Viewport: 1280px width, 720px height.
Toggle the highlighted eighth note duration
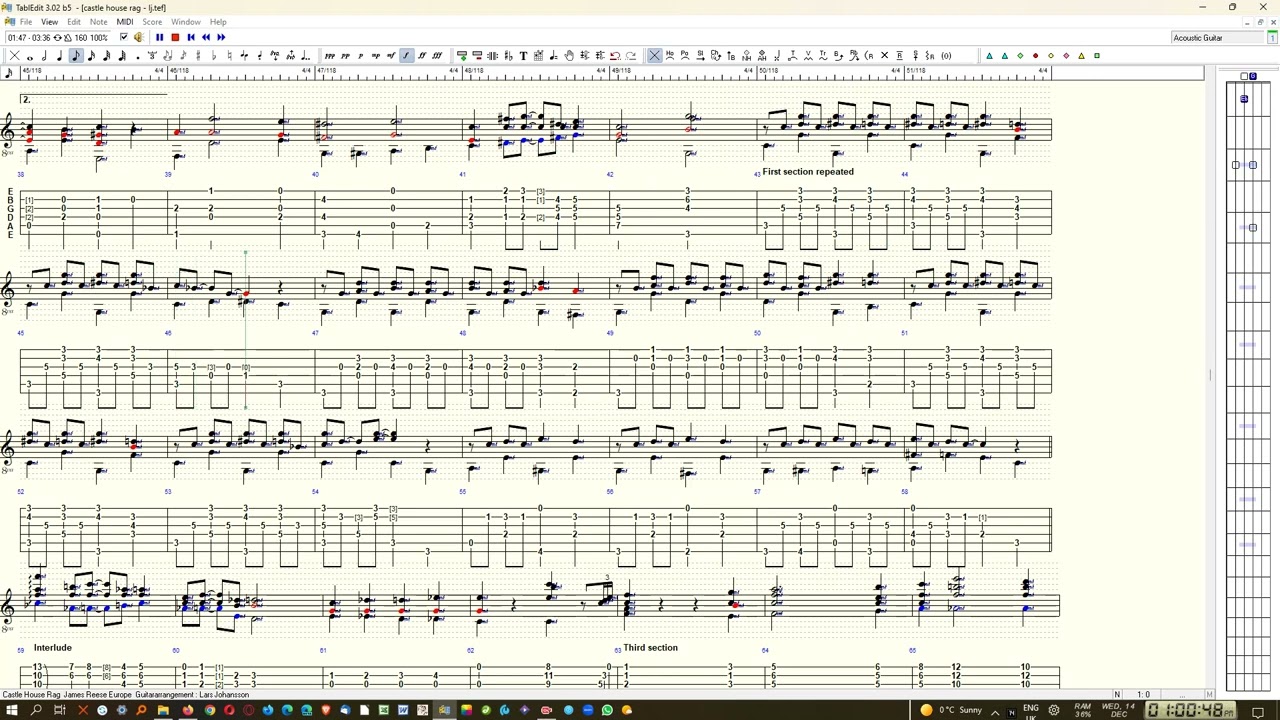point(75,56)
